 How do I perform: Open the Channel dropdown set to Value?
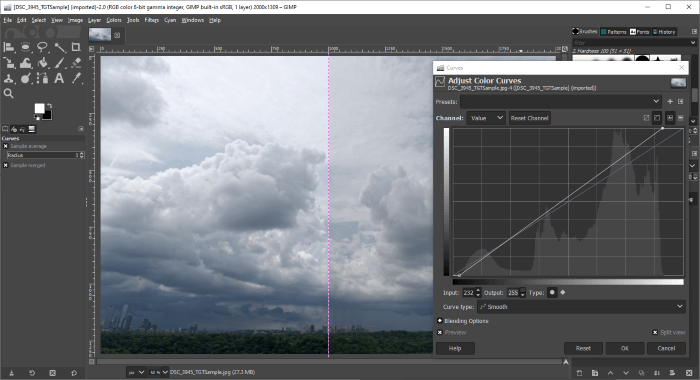point(486,118)
